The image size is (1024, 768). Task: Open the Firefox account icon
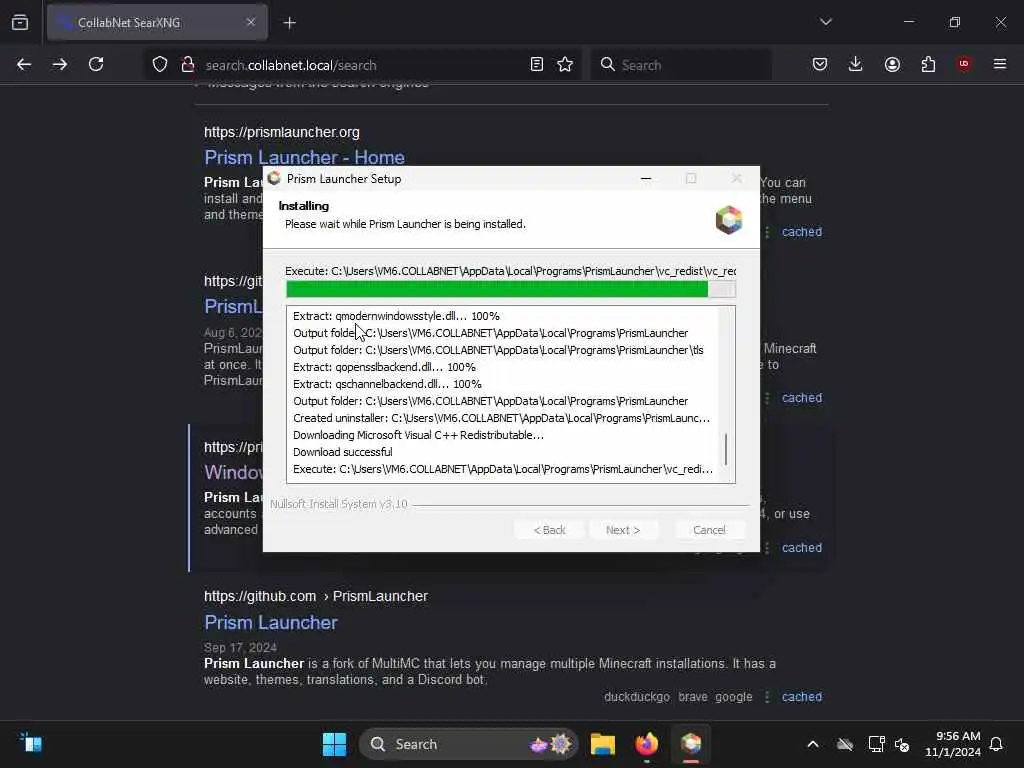click(892, 64)
